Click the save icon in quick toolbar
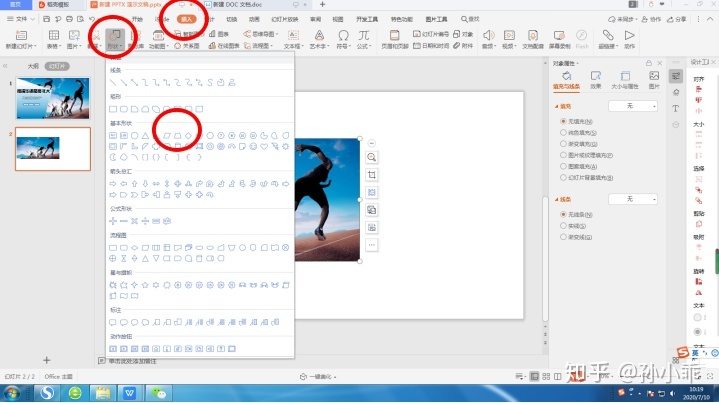Image resolution: width=719 pixels, height=403 pixels. pyautogui.click(x=46, y=19)
